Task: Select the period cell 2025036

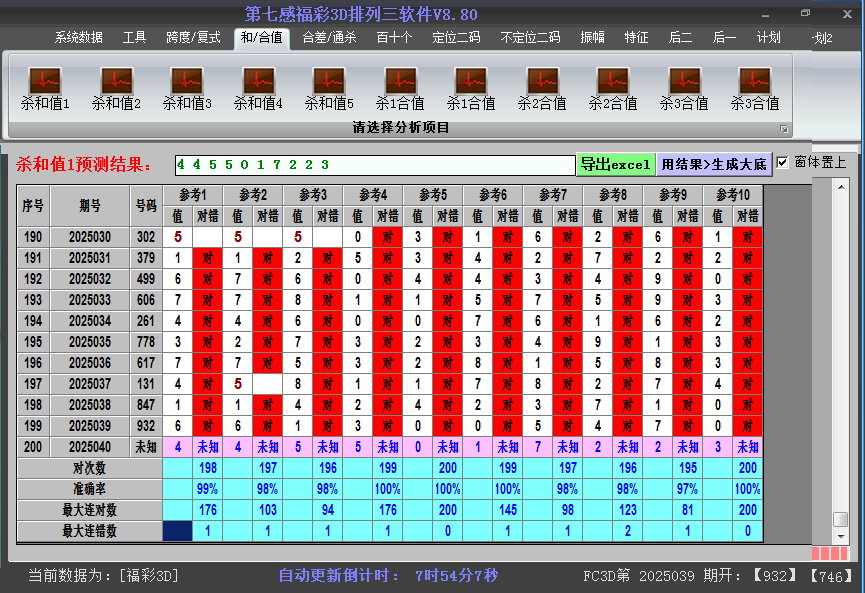Action: [x=90, y=363]
